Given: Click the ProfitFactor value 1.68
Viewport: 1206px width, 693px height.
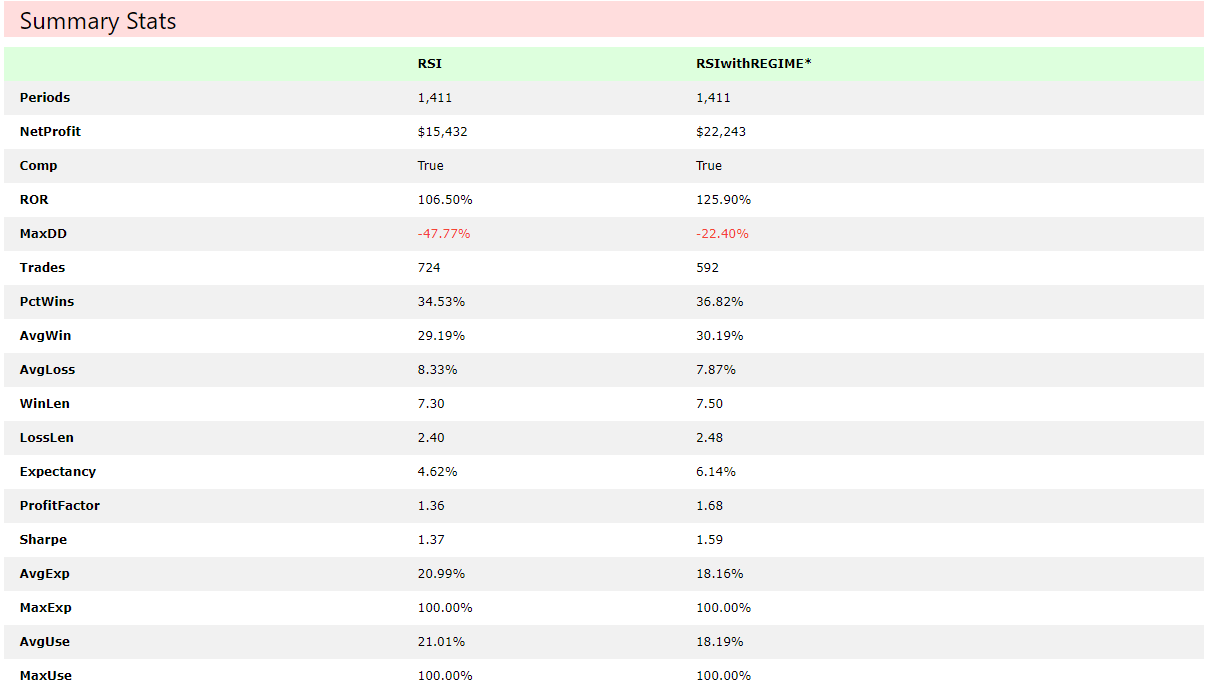Looking at the screenshot, I should click(x=710, y=506).
